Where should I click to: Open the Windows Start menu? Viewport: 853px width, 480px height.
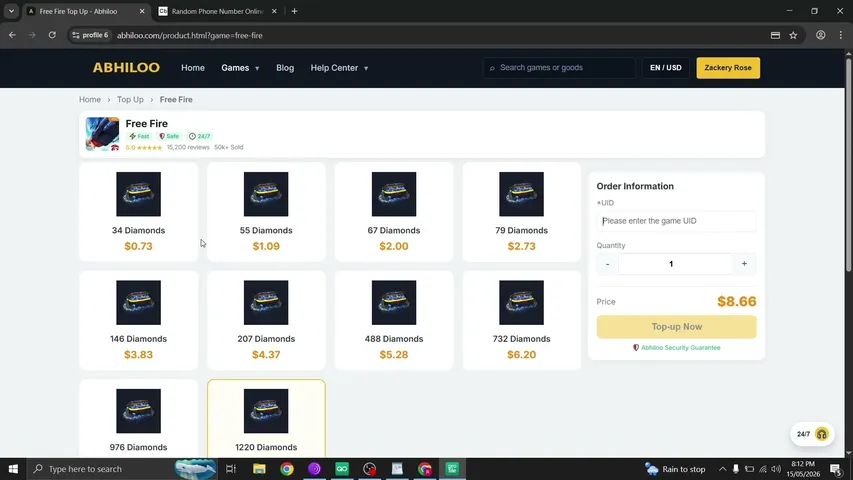(13, 469)
